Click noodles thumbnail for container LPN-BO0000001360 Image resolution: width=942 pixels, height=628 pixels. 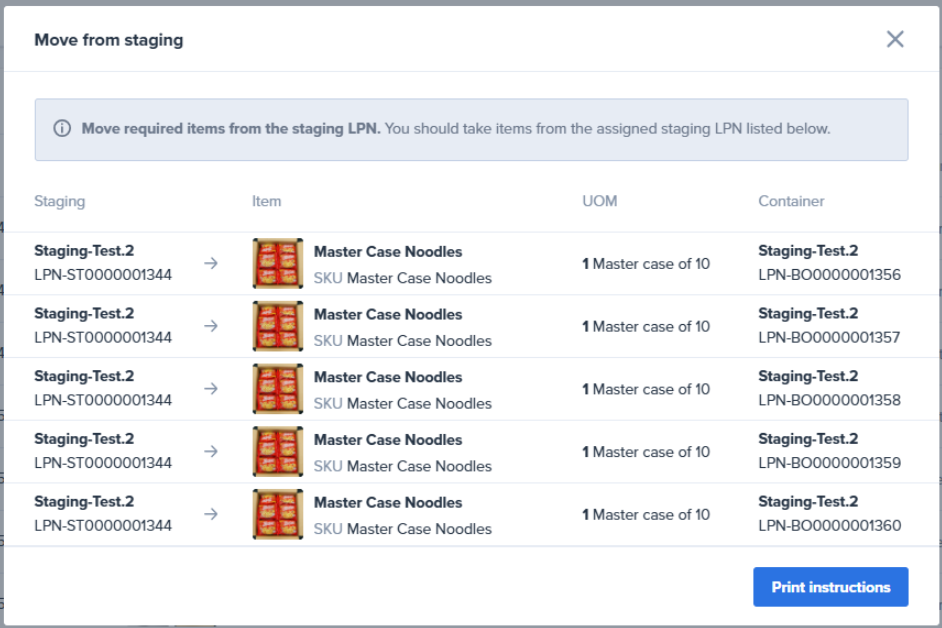click(278, 515)
